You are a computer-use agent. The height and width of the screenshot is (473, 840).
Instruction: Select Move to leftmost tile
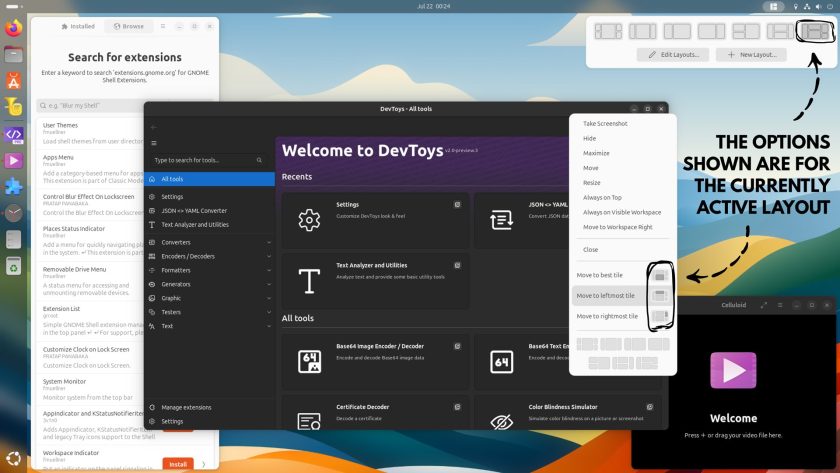(622, 295)
